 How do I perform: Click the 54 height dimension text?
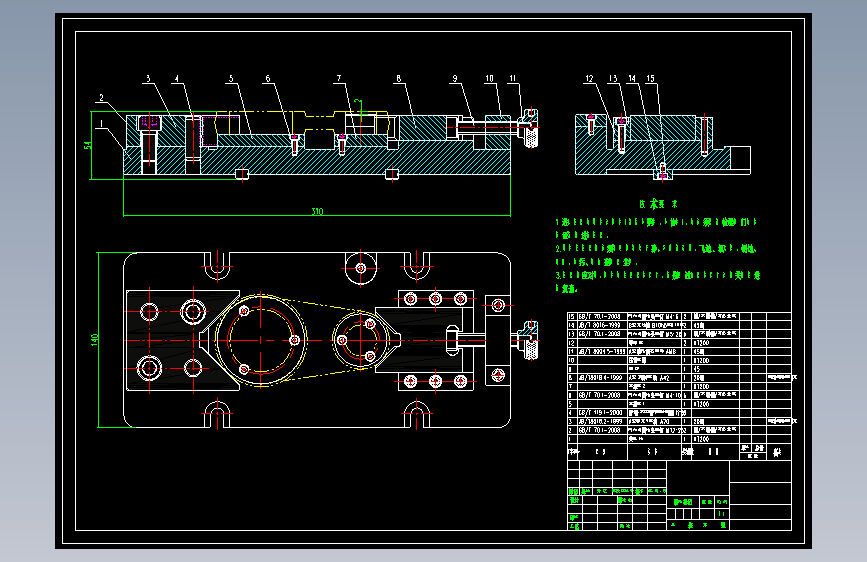pos(87,145)
